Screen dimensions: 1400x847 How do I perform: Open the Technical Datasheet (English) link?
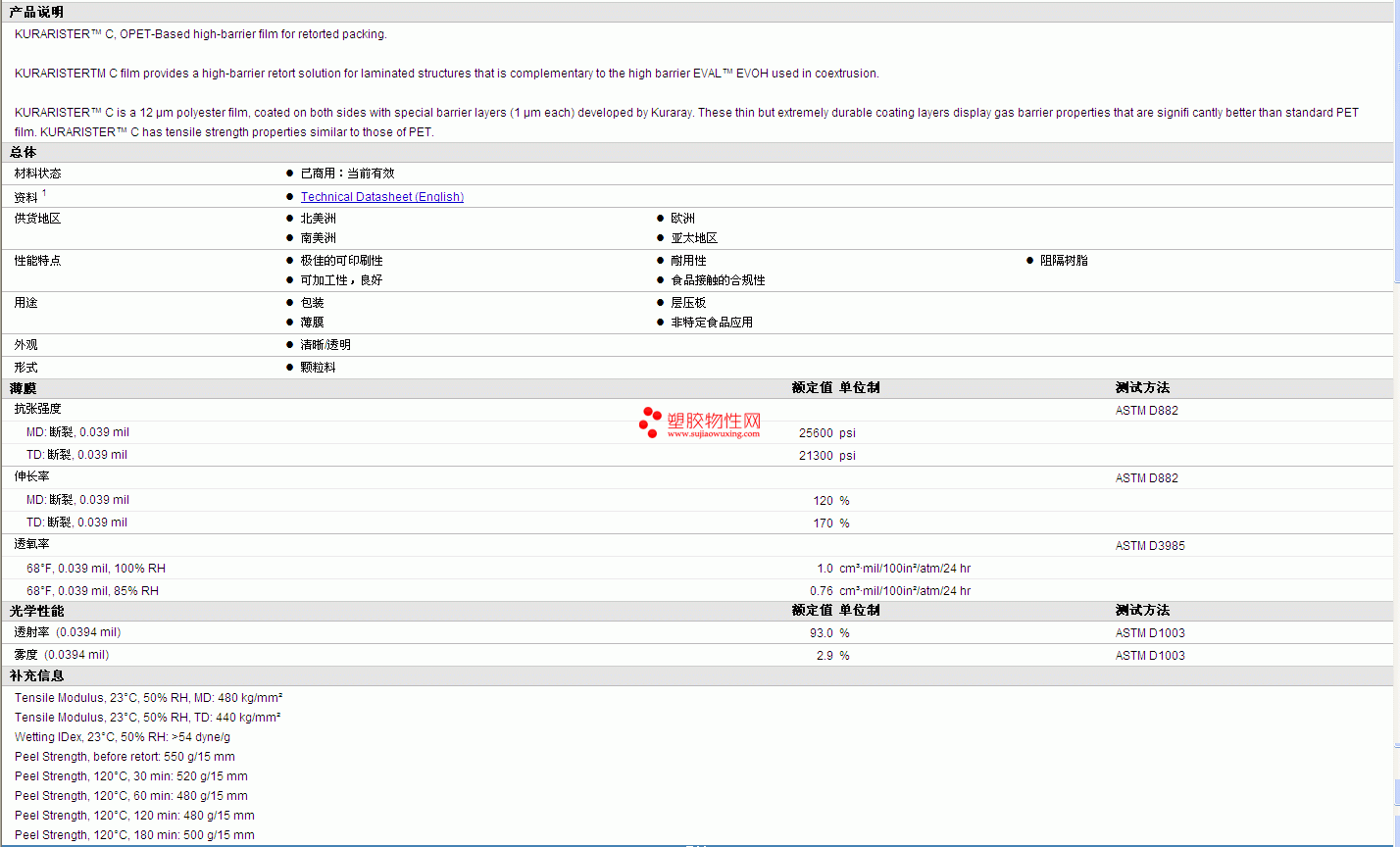(x=382, y=197)
